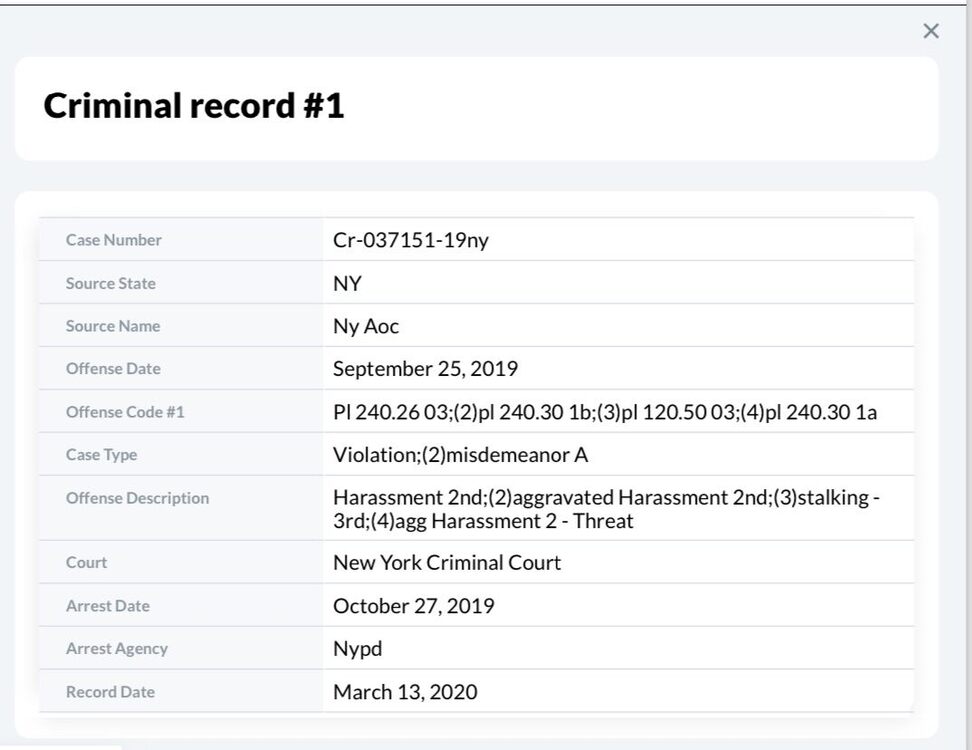The height and width of the screenshot is (750, 972).
Task: Click the 'Nypd' arrest agency value
Action: [357, 649]
